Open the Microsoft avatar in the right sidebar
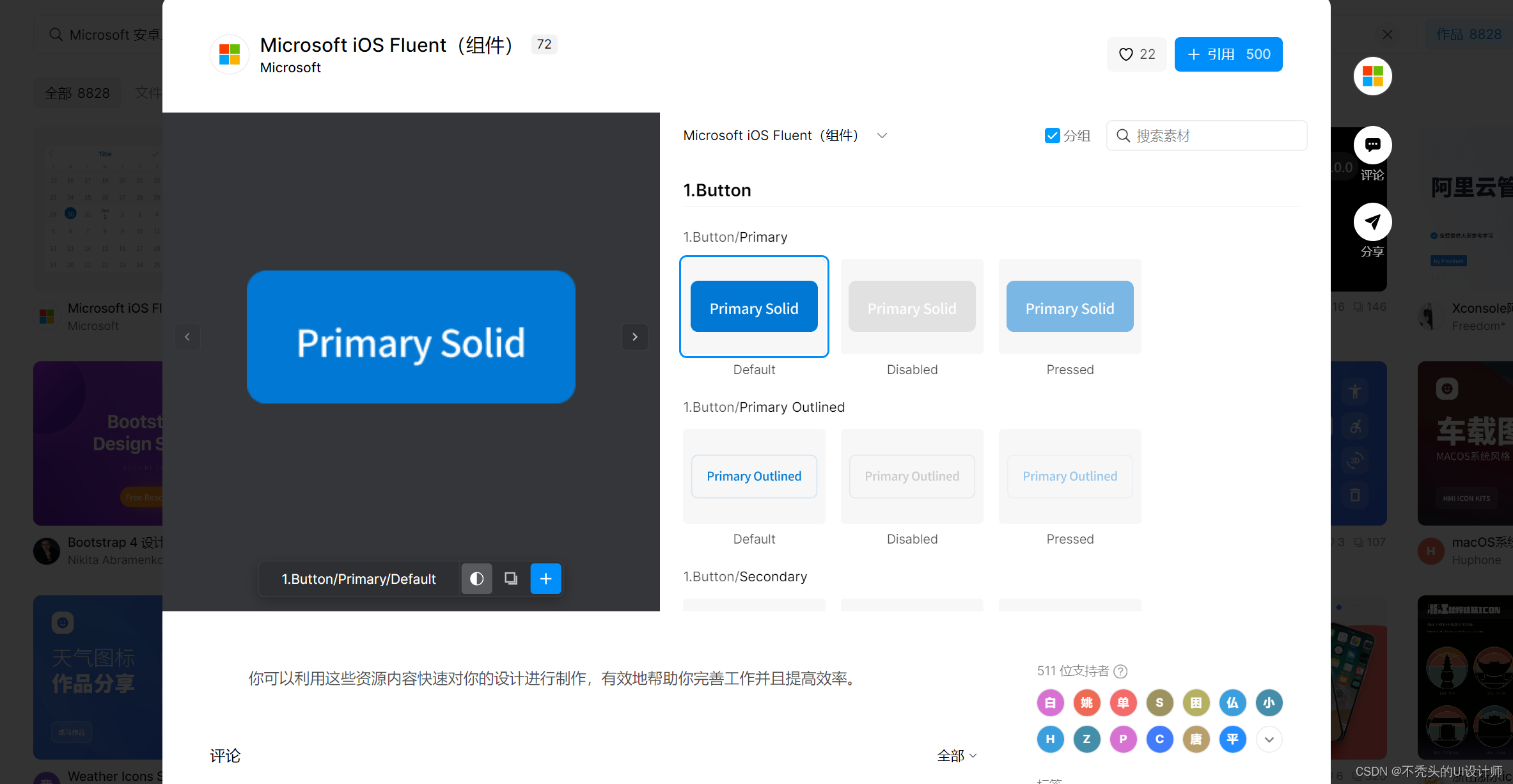This screenshot has width=1513, height=784. point(1373,76)
